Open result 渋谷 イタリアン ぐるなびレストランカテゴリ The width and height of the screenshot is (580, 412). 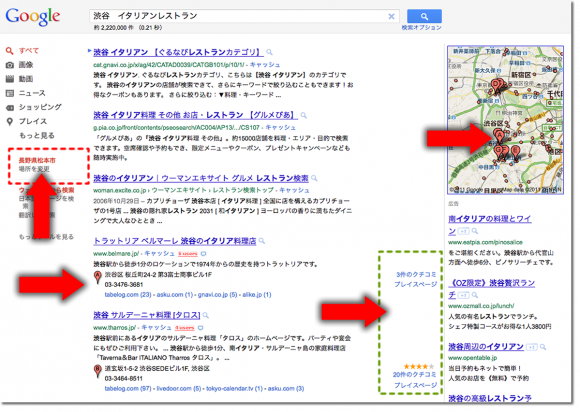coord(178,52)
